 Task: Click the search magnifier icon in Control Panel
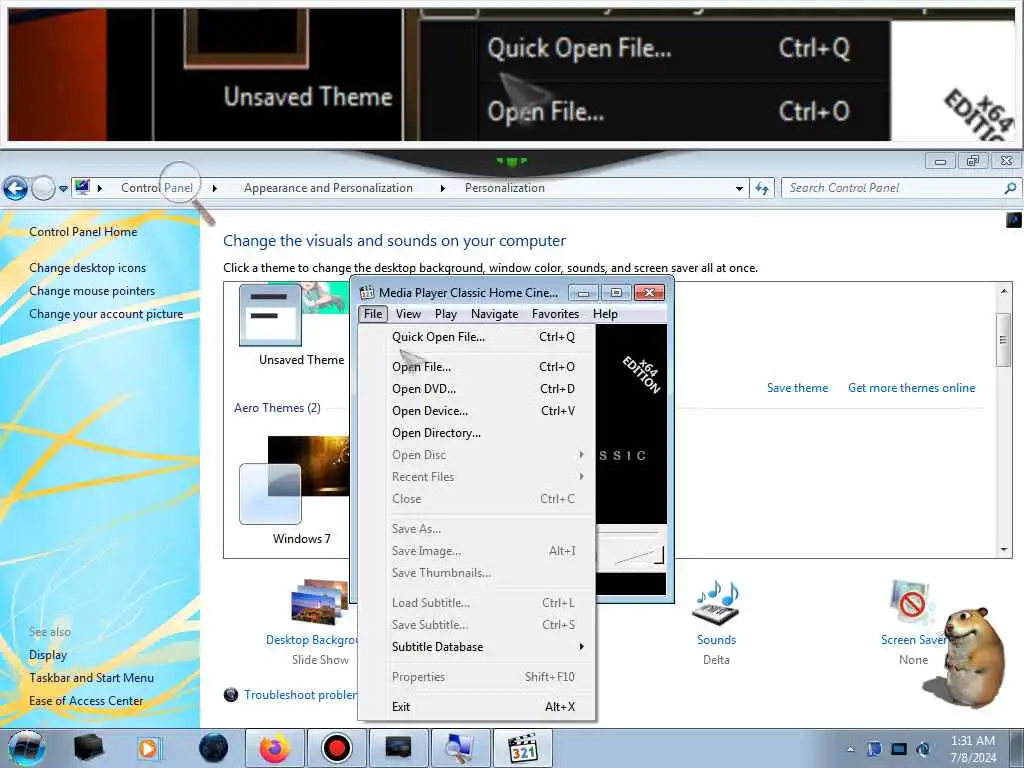tap(1010, 188)
